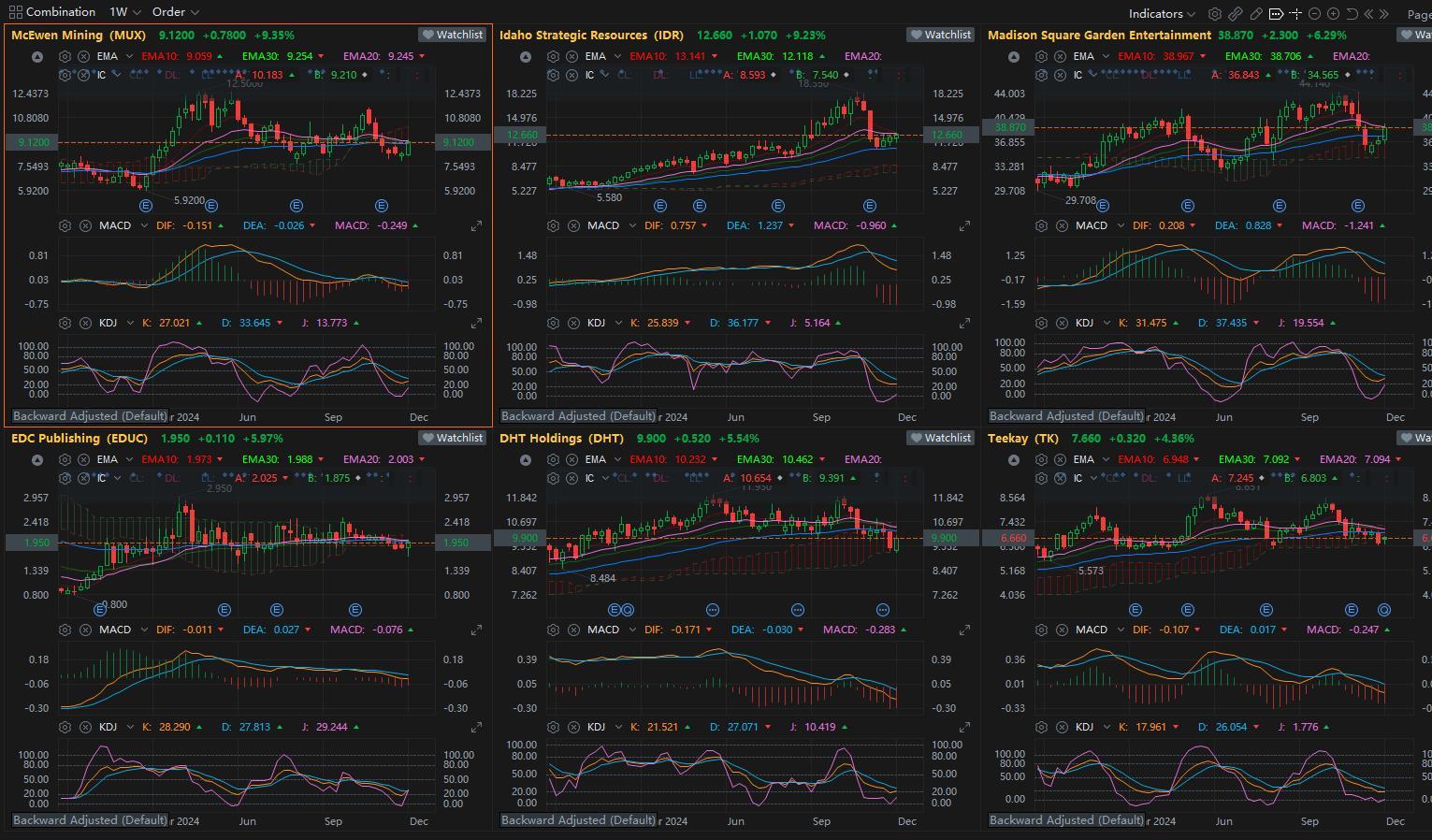This screenshot has width=1432, height=840.
Task: Click the 9.900 price label on DHT Holdings chart
Action: (x=522, y=538)
